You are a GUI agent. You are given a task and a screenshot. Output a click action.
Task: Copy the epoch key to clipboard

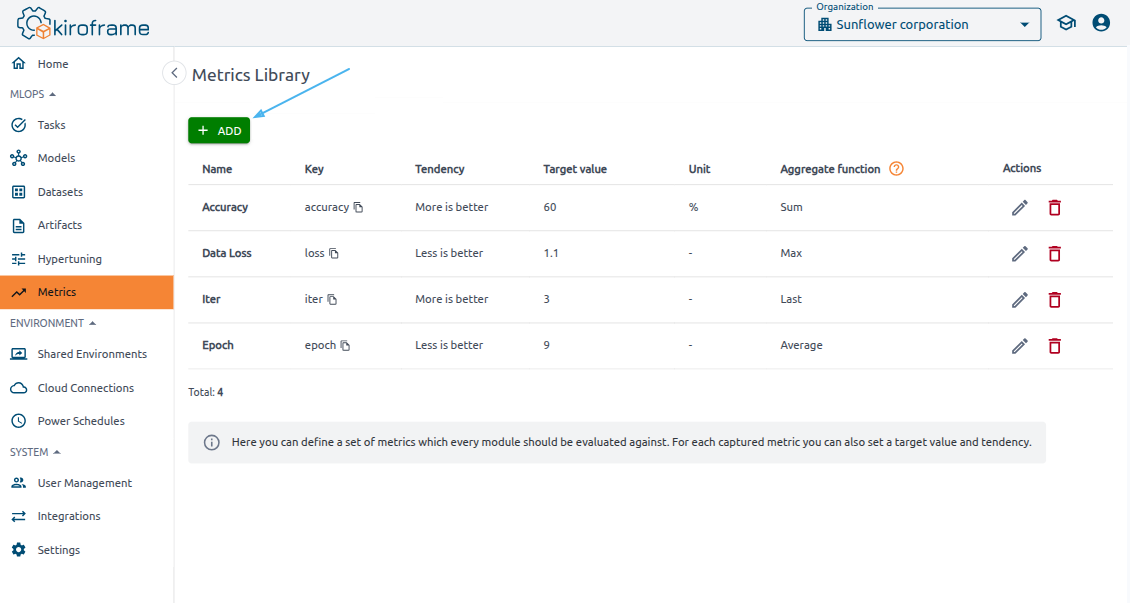345,346
